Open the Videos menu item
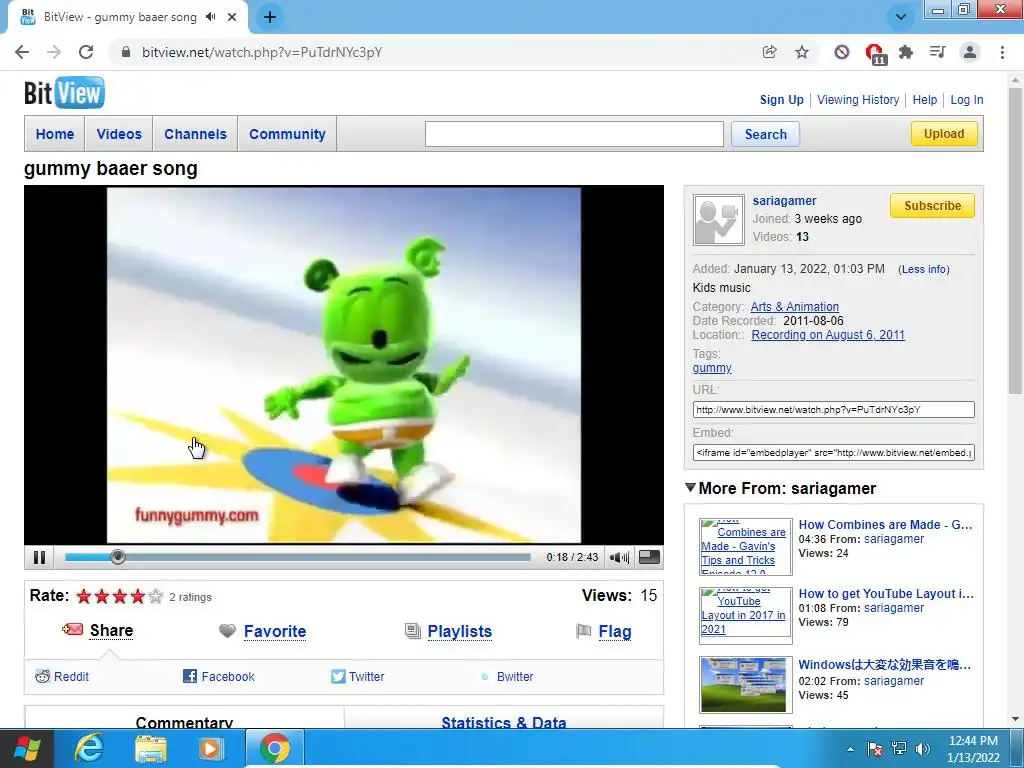 coord(119,134)
